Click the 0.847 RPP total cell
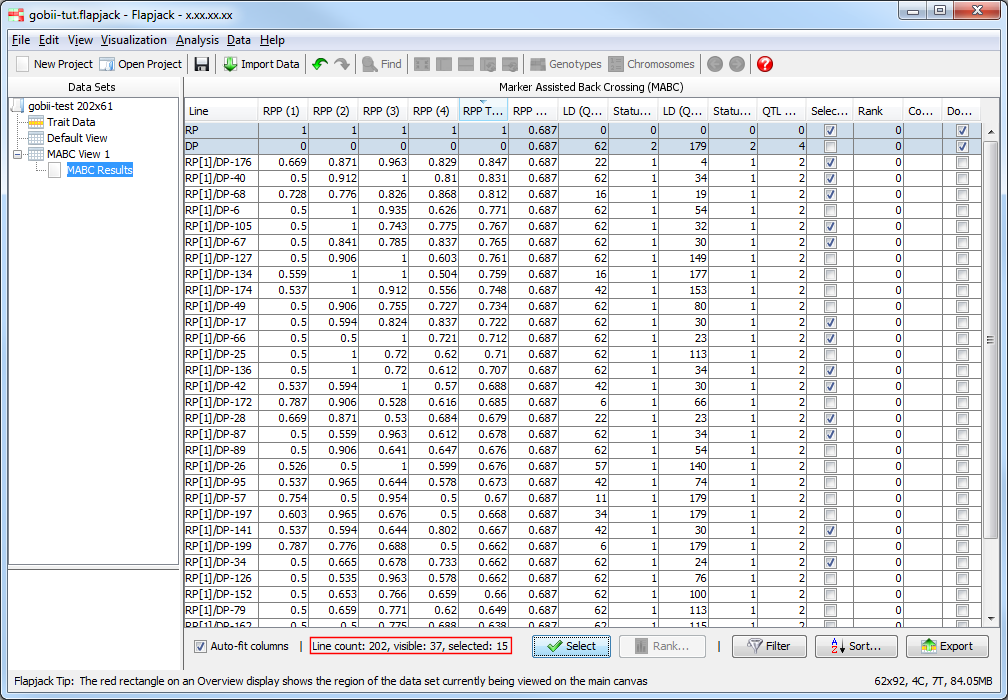The height and width of the screenshot is (700, 1008). [483, 163]
